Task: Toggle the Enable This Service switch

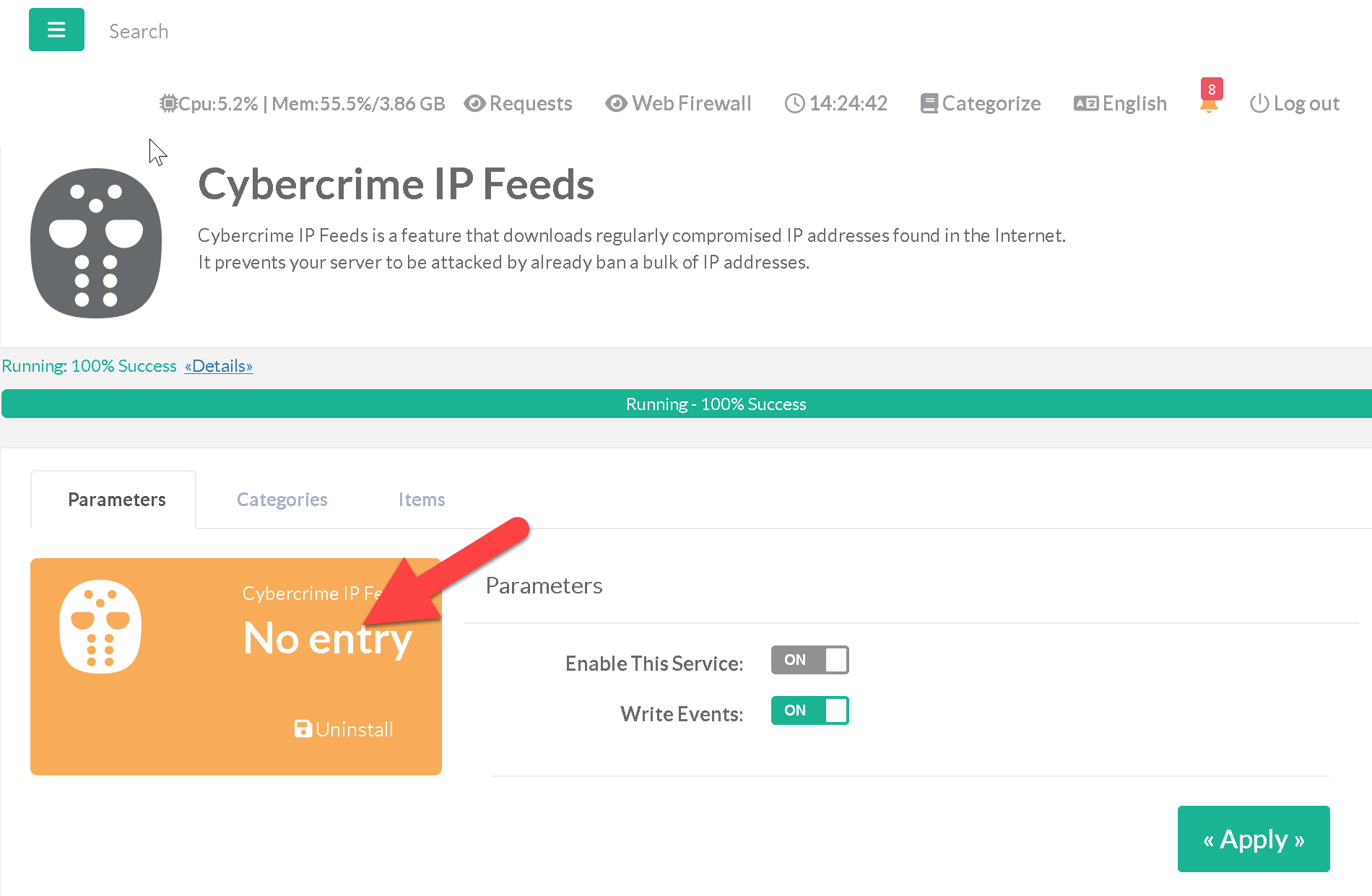Action: tap(809, 660)
